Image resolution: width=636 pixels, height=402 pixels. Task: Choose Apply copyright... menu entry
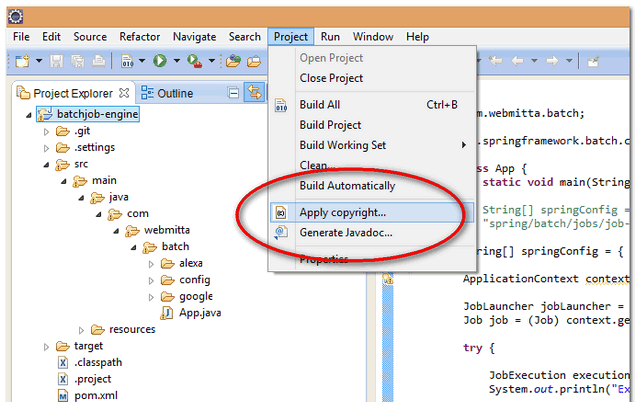372,213
